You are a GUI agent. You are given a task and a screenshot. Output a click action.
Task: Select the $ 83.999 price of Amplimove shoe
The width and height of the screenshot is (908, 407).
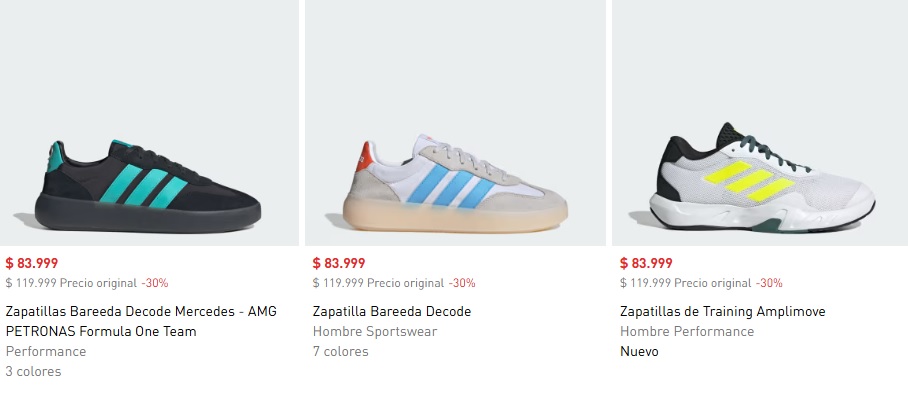[x=646, y=263]
